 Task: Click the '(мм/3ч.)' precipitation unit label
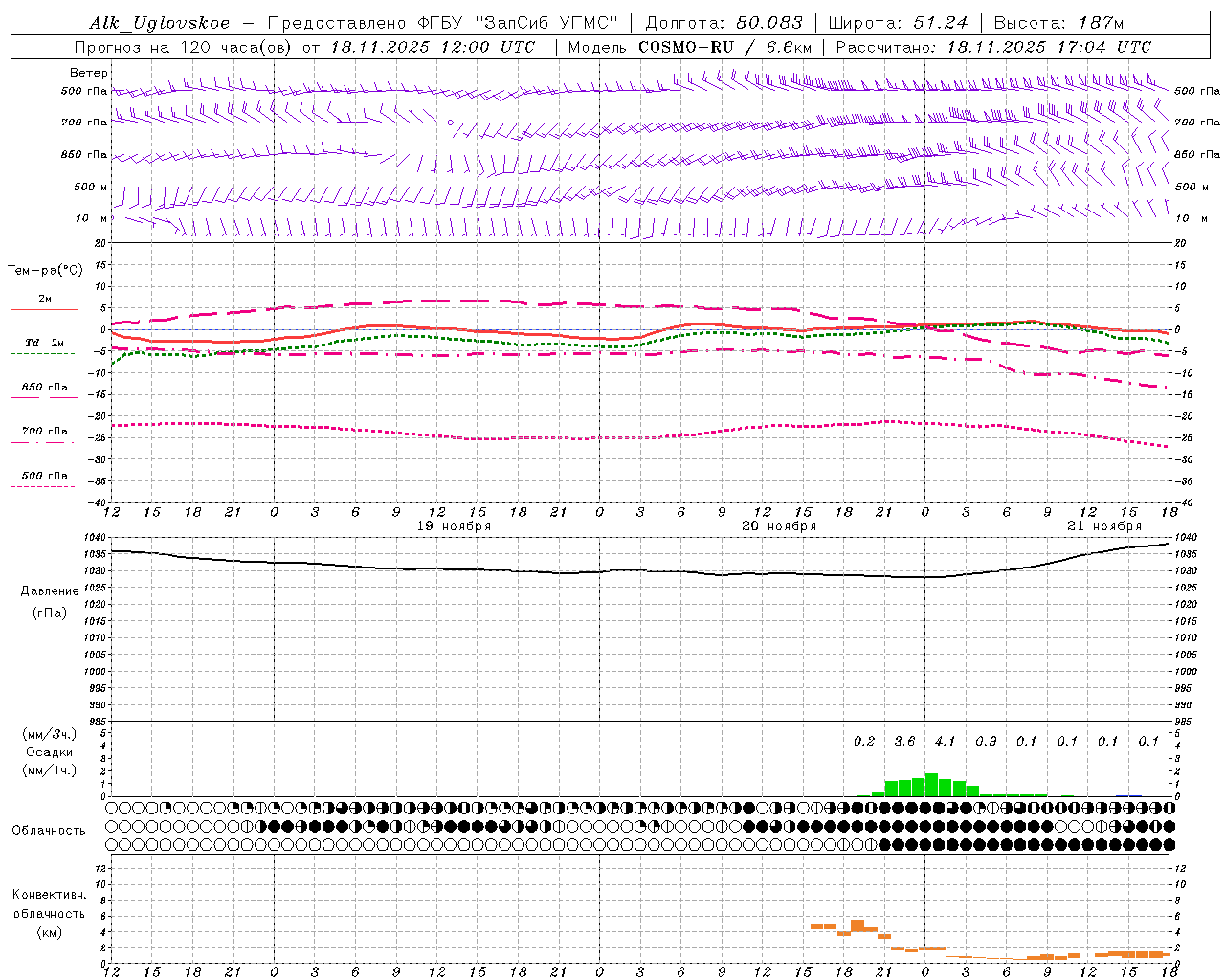pyautogui.click(x=50, y=735)
